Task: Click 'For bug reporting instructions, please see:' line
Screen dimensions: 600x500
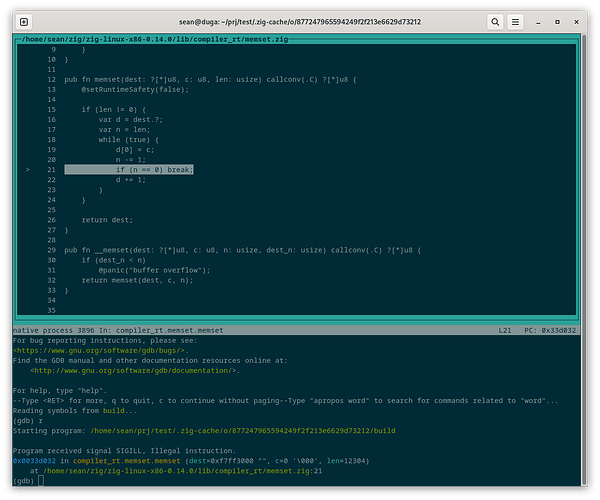Action: click(105, 340)
